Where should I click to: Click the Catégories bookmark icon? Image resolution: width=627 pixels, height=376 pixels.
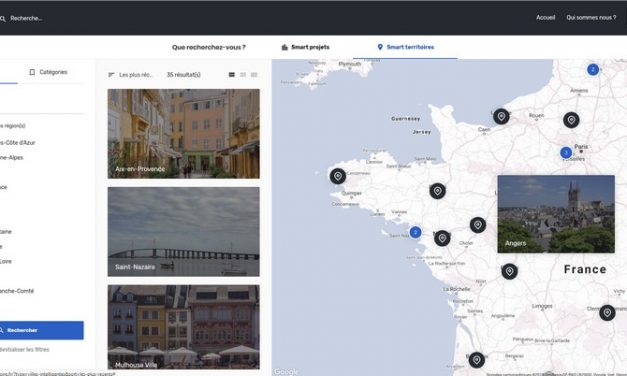click(32, 72)
